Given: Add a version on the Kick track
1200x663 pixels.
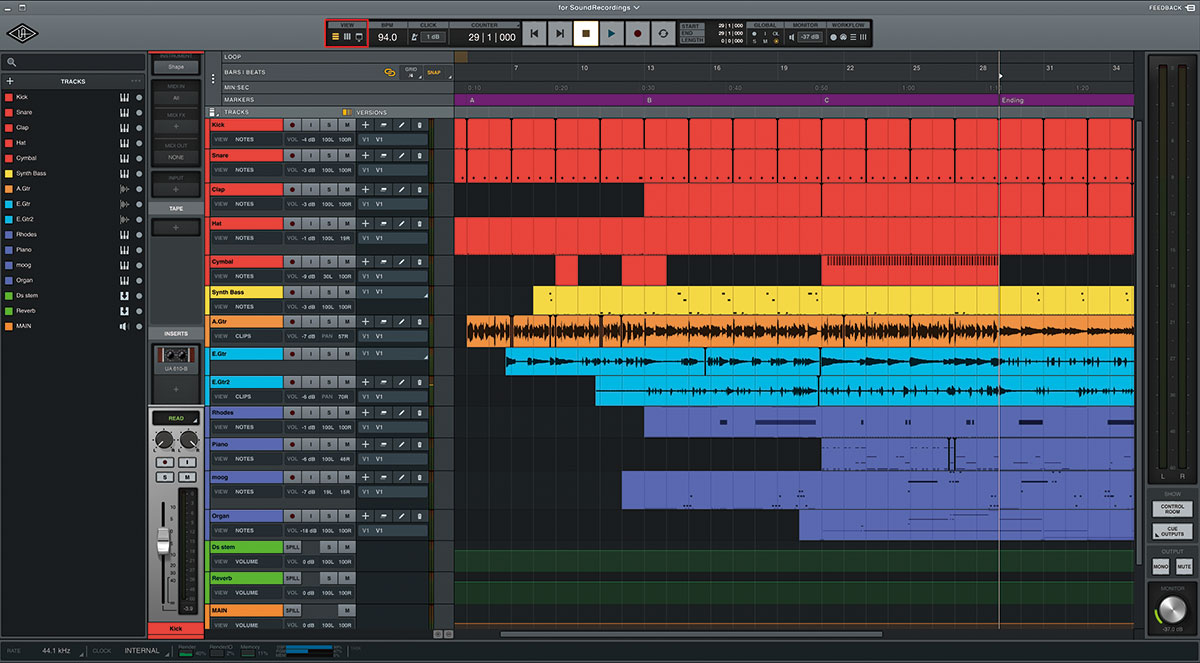Looking at the screenshot, I should pyautogui.click(x=366, y=125).
